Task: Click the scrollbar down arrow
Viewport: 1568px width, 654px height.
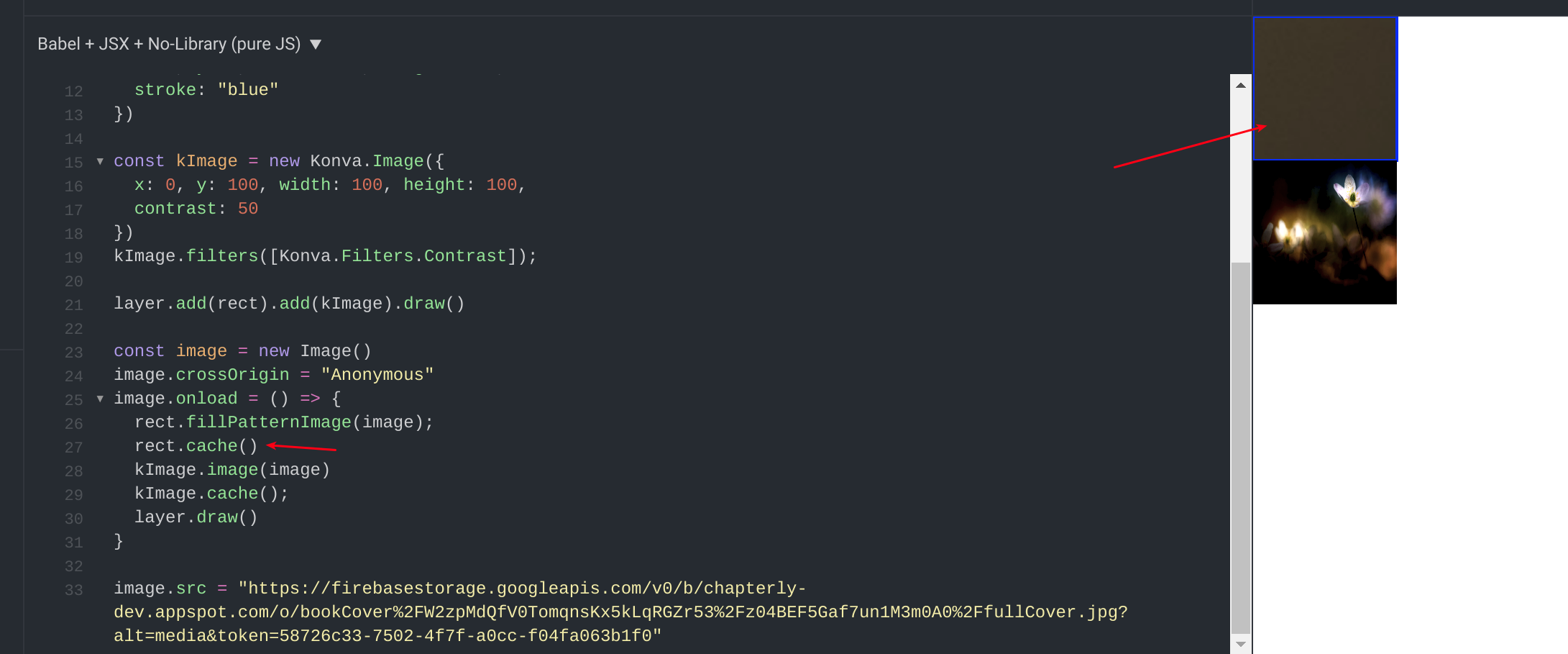Action: (x=1239, y=643)
